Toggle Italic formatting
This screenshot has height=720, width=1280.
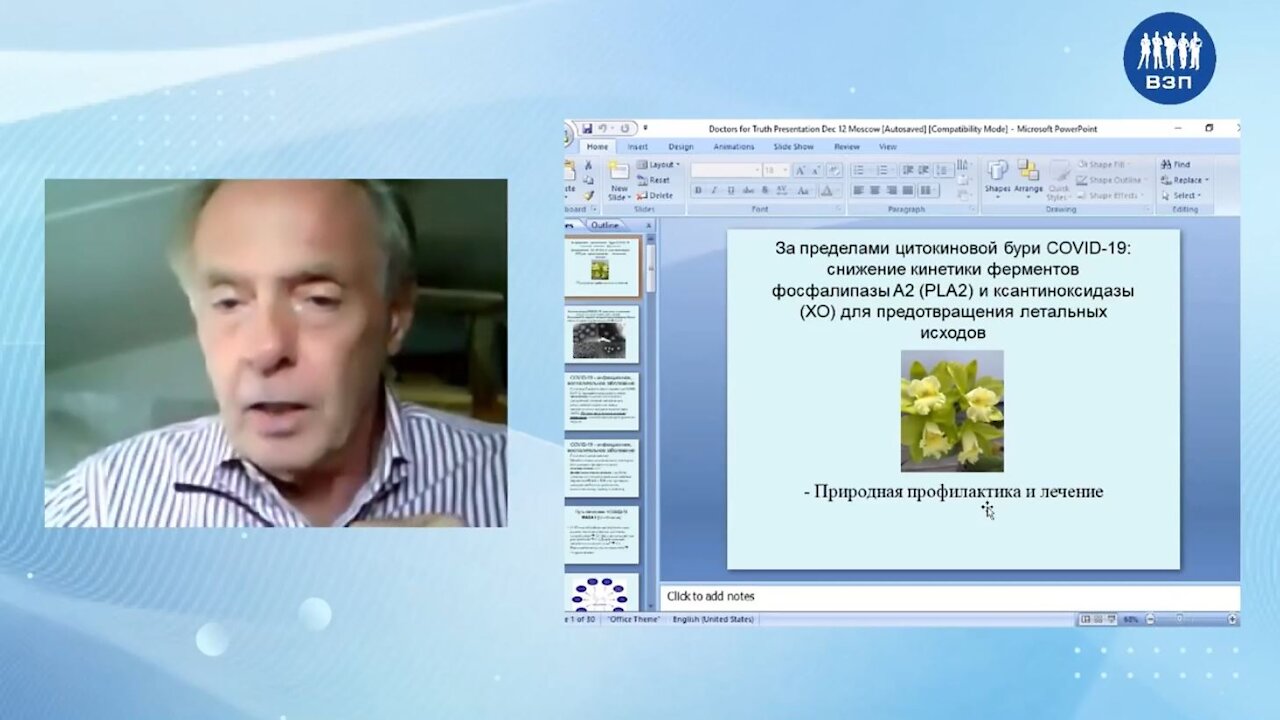click(715, 190)
